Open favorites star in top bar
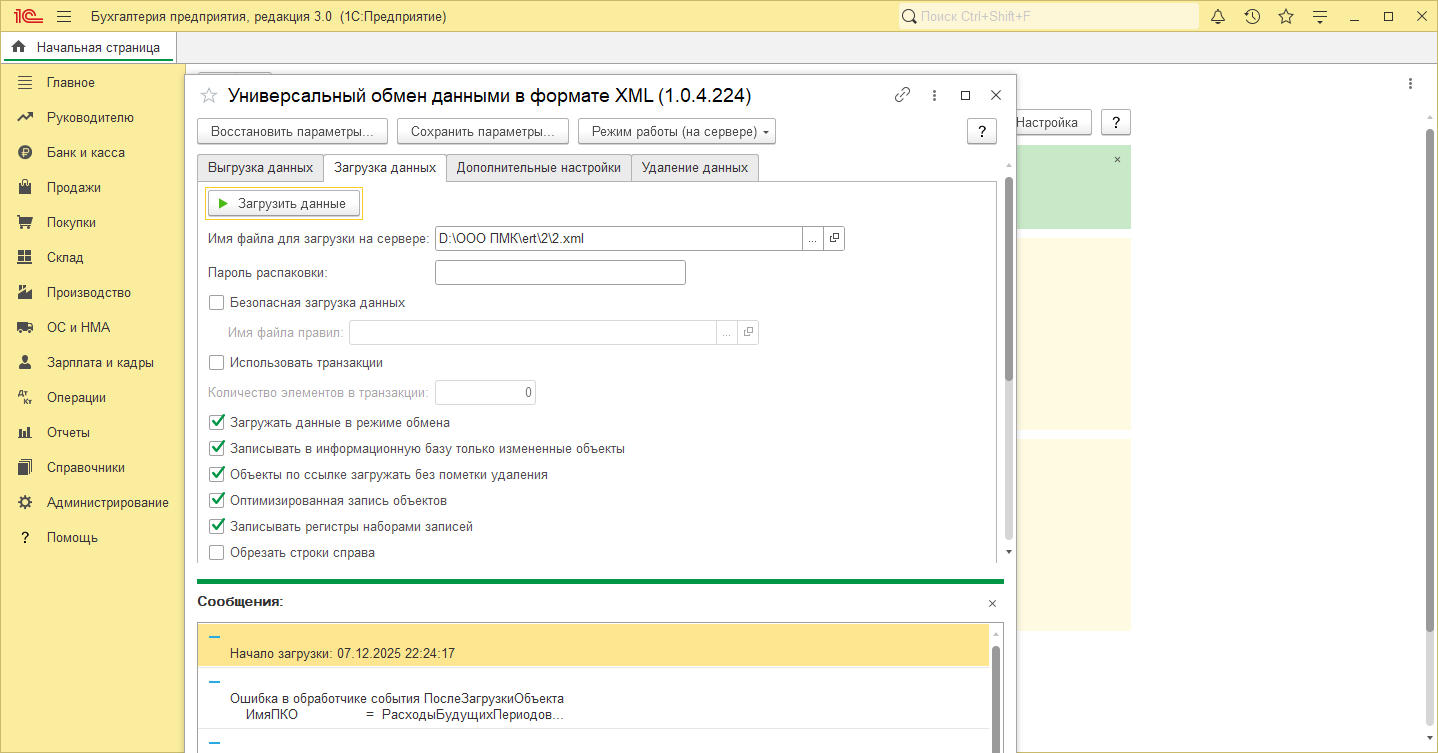 1286,17
